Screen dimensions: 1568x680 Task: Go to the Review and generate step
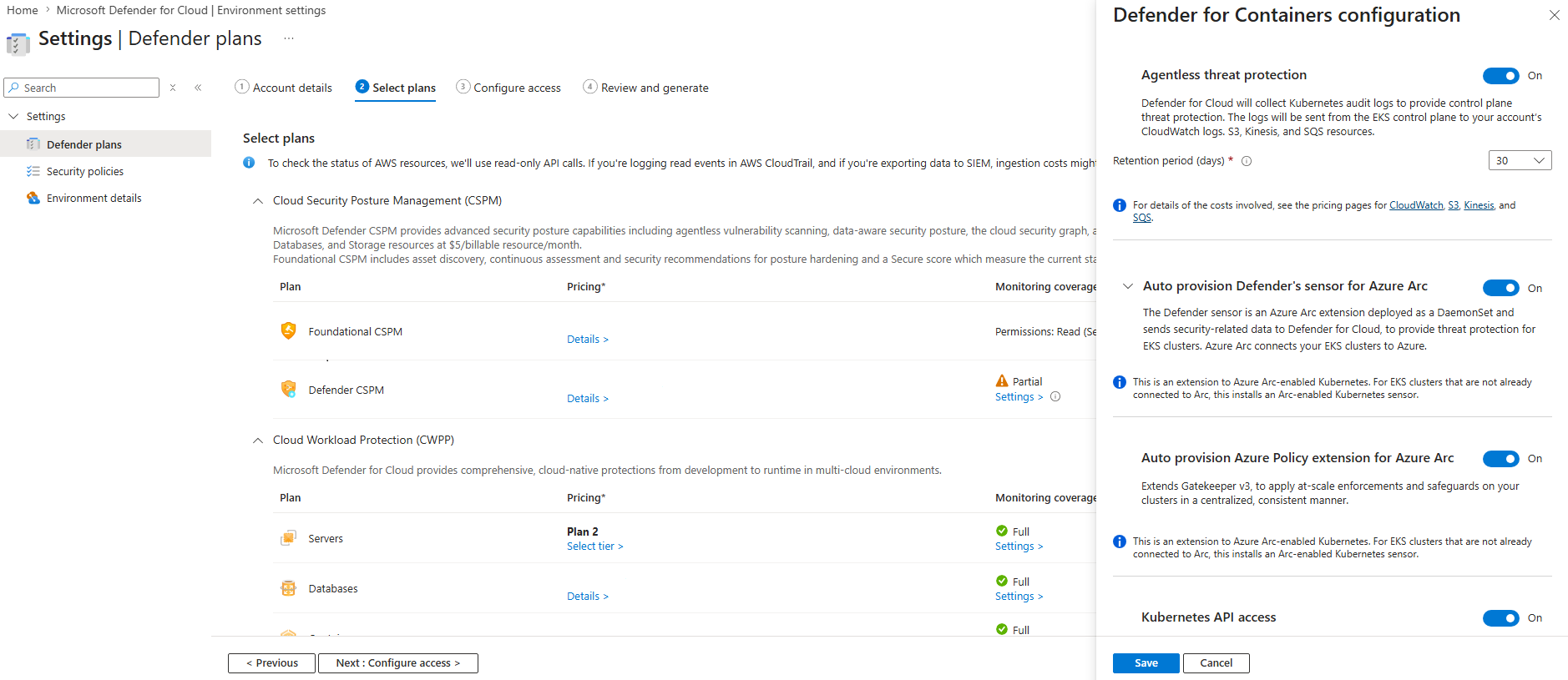point(646,88)
